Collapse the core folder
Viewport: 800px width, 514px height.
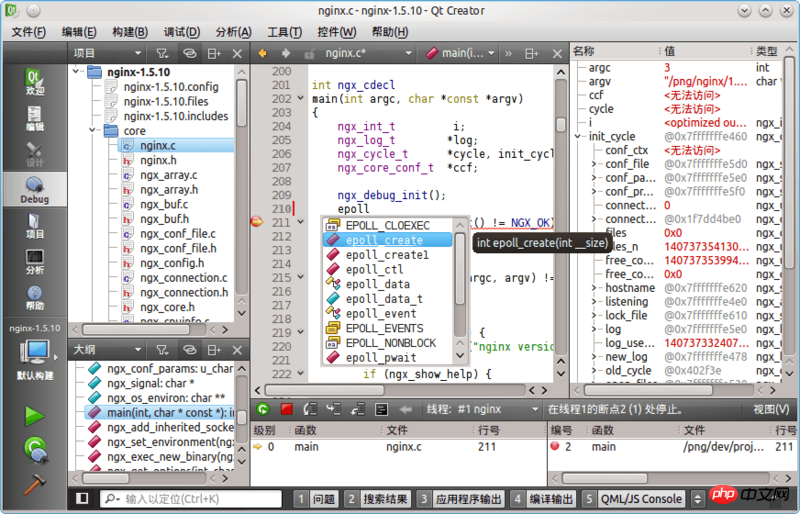pyautogui.click(x=92, y=131)
